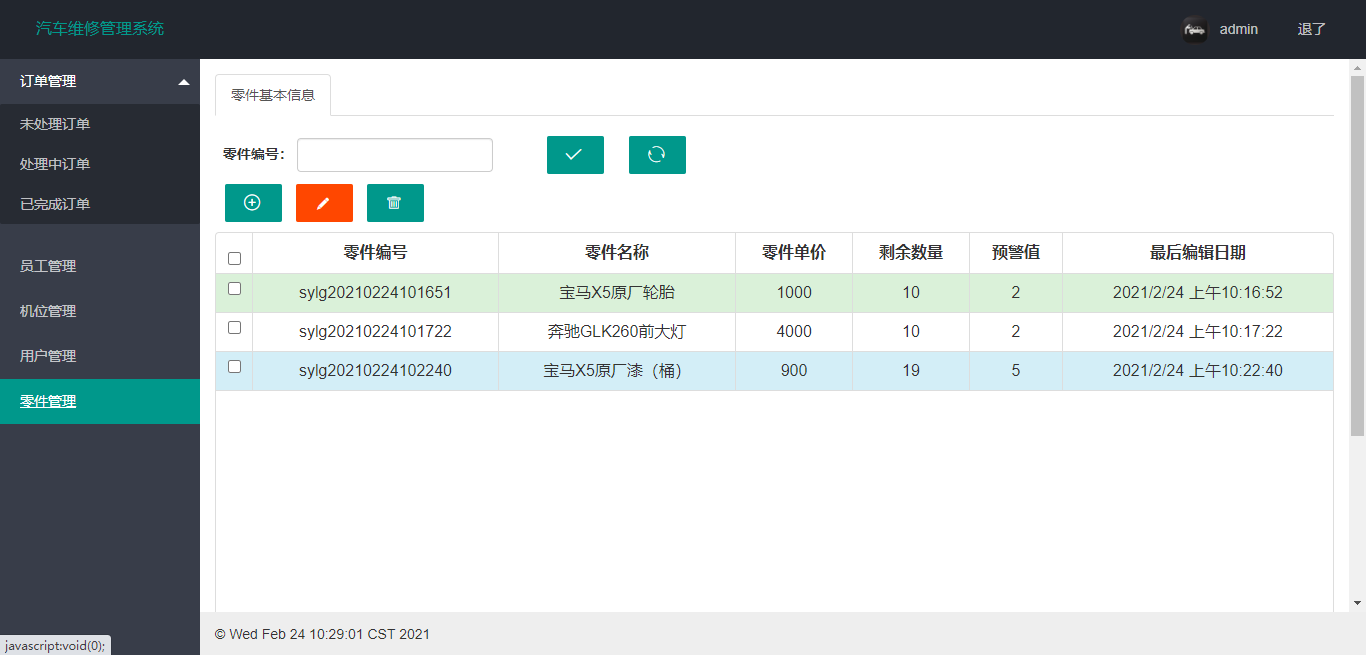Click the footer timestamp text
The image size is (1366, 655).
[322, 634]
